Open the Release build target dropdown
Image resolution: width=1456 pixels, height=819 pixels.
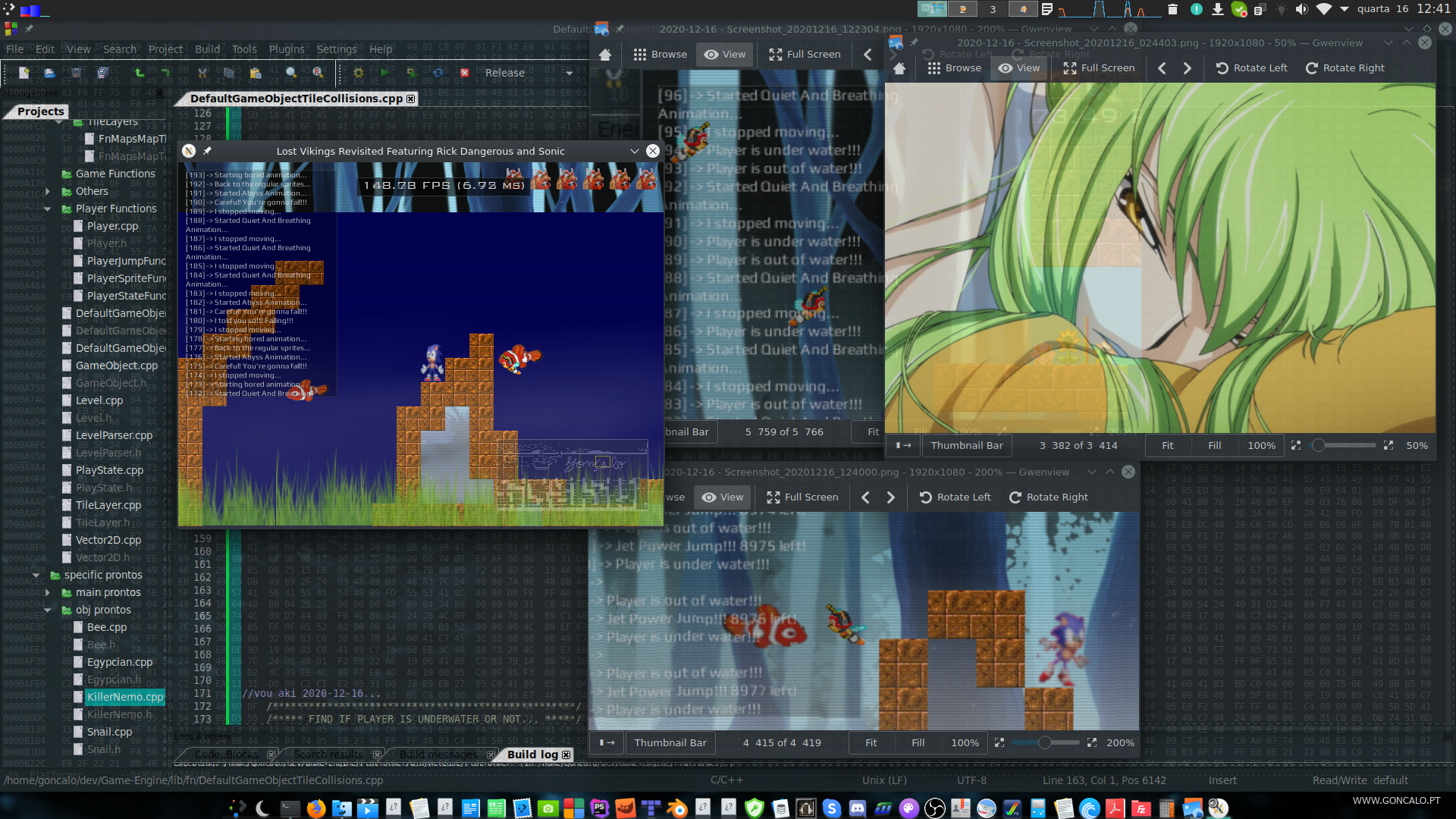(529, 73)
